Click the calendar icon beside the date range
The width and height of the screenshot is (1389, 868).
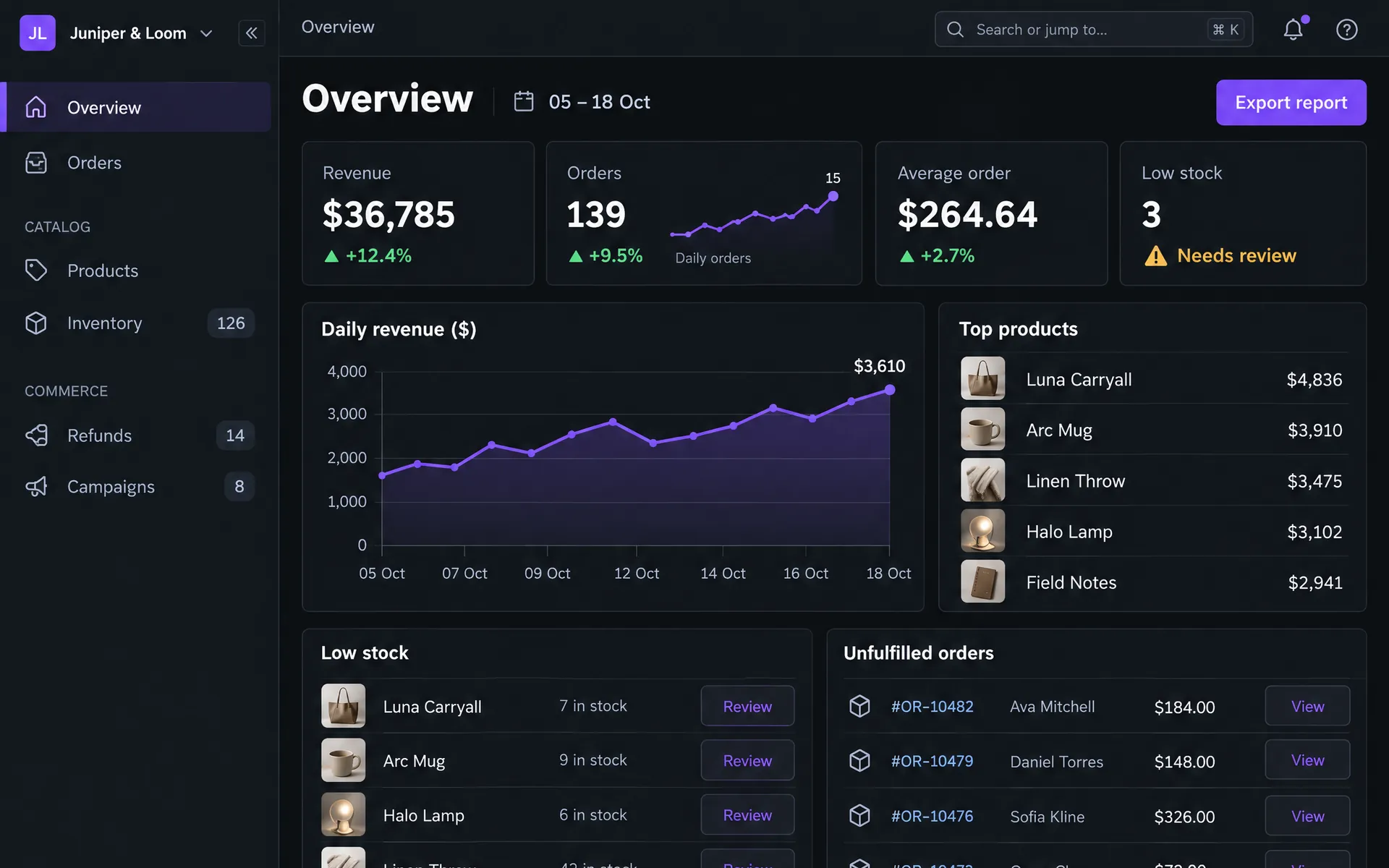(x=524, y=101)
